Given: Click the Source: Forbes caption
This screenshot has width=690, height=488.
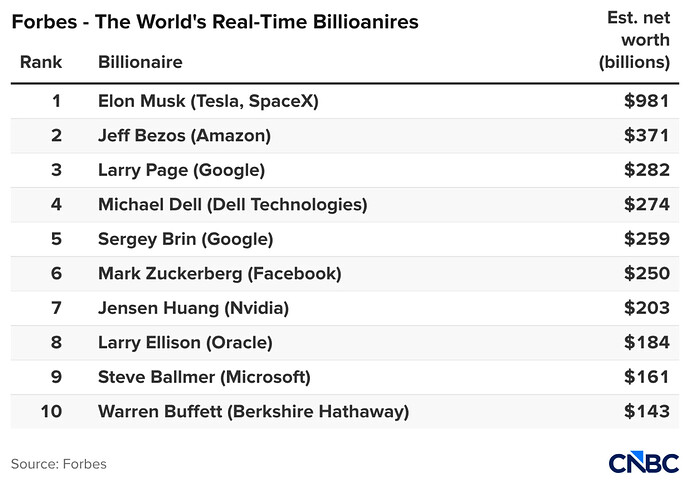Looking at the screenshot, I should coord(59,464).
